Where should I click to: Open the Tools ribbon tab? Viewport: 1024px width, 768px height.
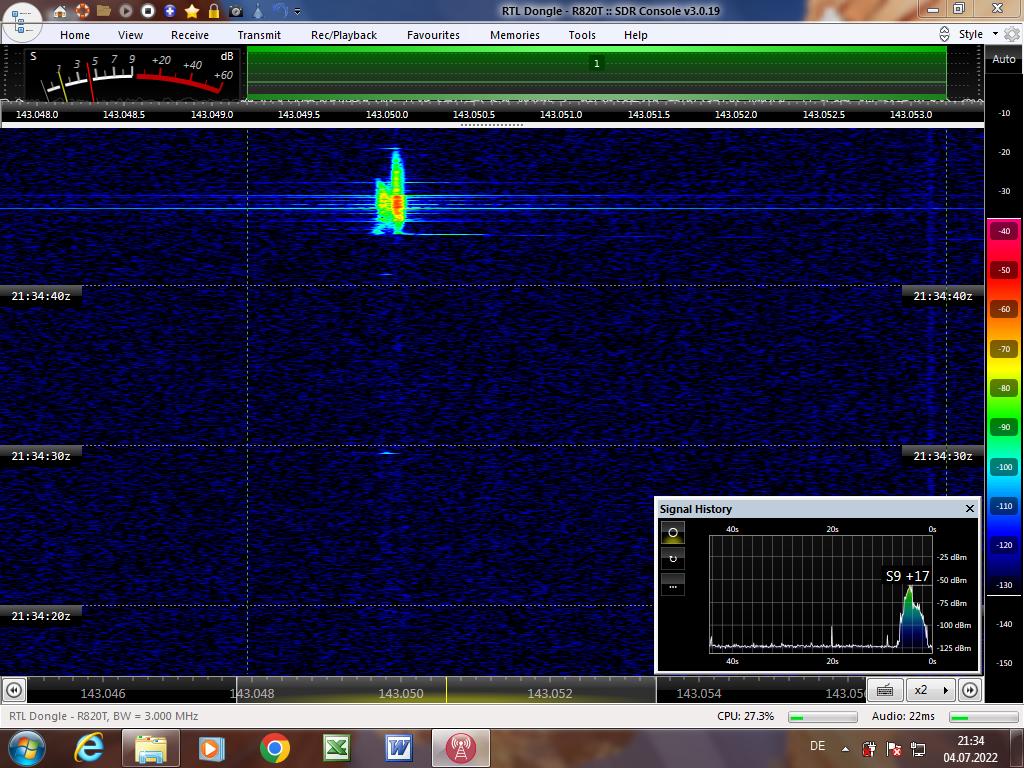582,35
